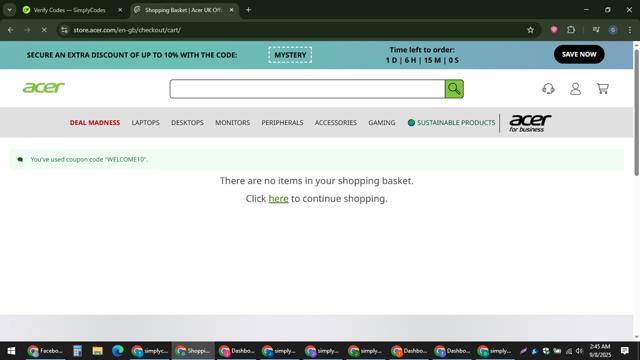Bookmark this page with the star icon
This screenshot has height=360, width=640.
click(x=530, y=30)
